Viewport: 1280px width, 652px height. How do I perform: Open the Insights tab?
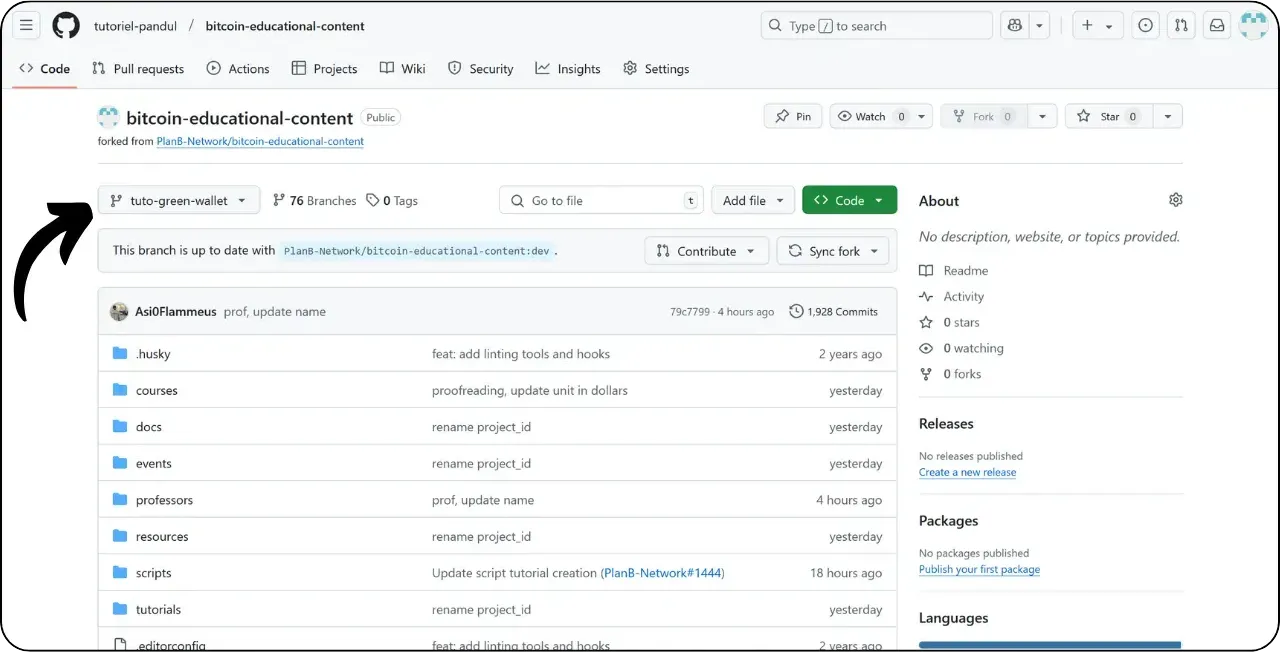click(567, 68)
